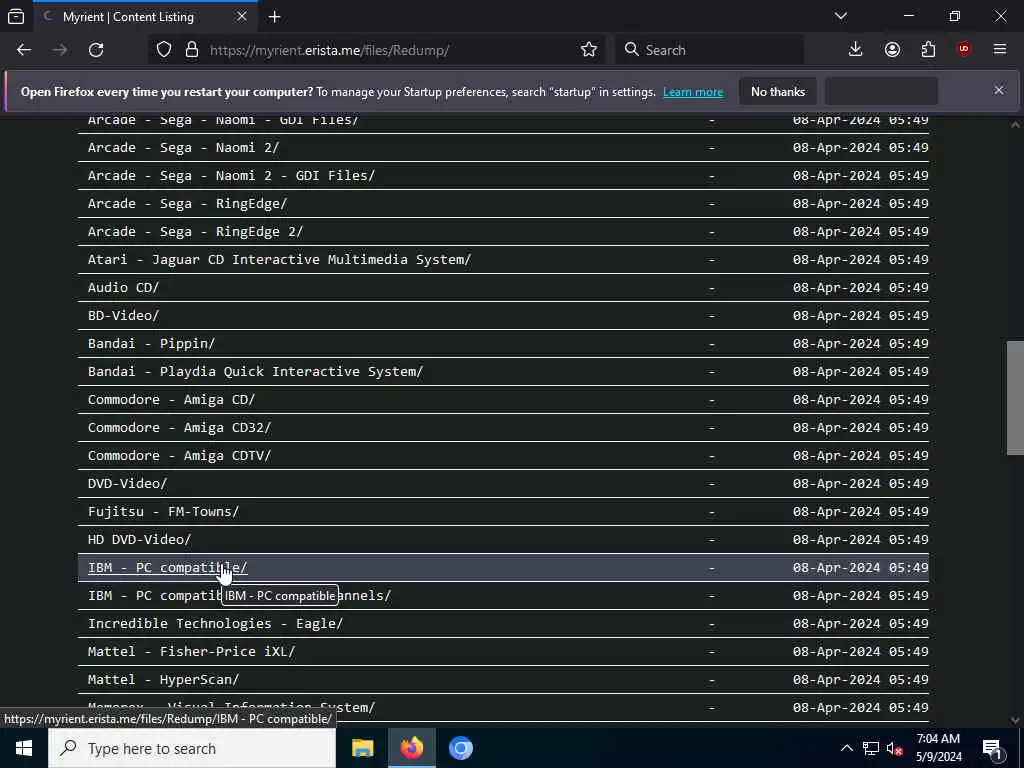
Task: Select the Myrient Content Listing tab
Action: click(x=145, y=17)
